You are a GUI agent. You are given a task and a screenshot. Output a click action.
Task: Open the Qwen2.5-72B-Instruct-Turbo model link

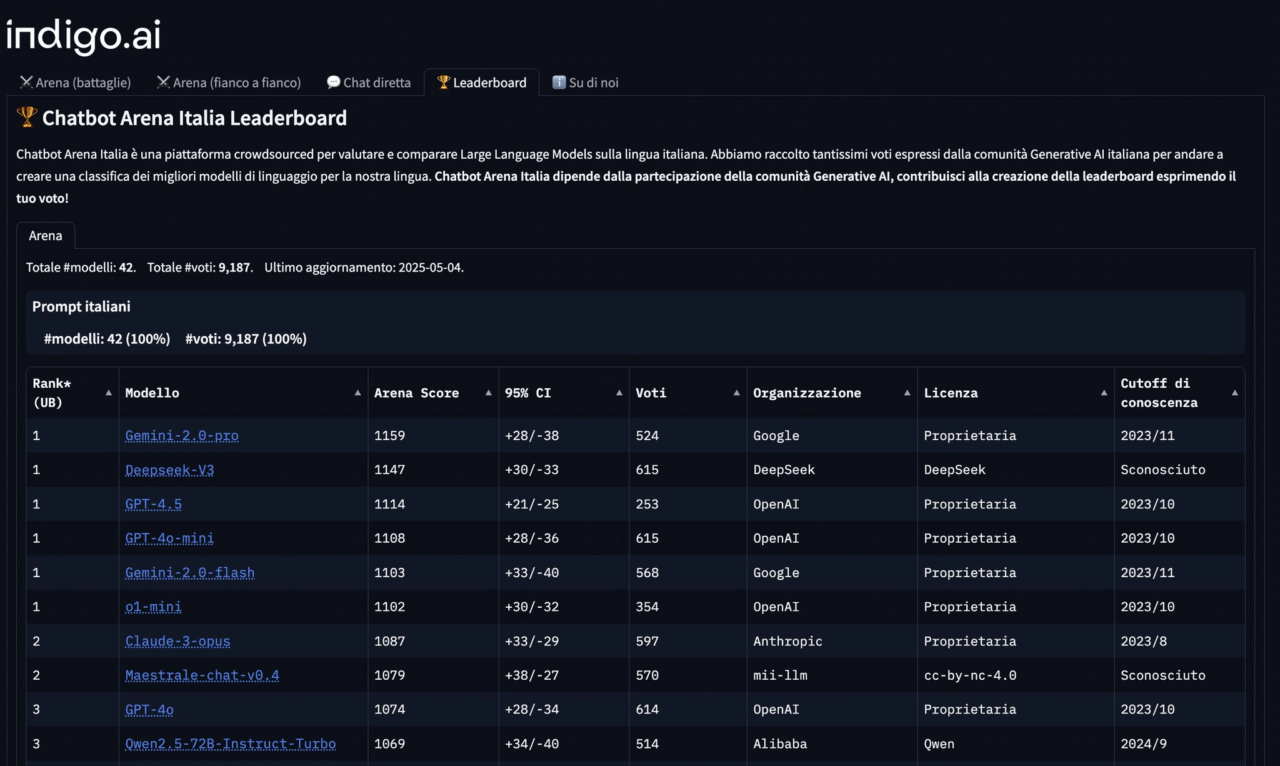coord(230,744)
